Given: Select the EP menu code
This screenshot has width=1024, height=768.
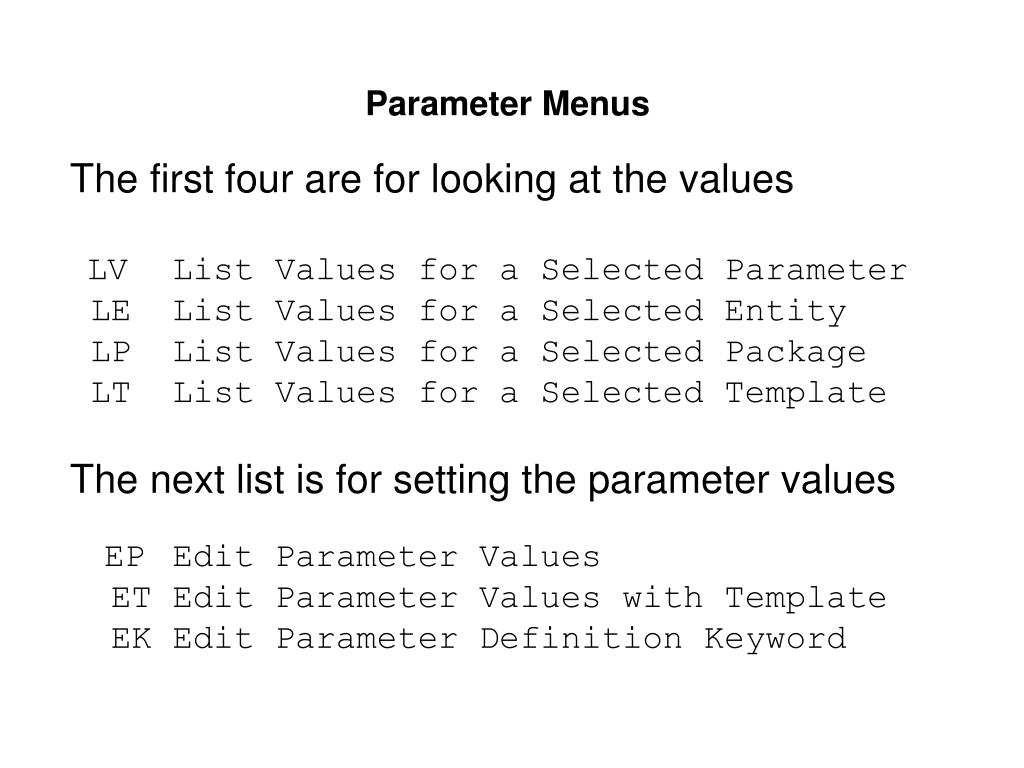Looking at the screenshot, I should click(124, 556).
